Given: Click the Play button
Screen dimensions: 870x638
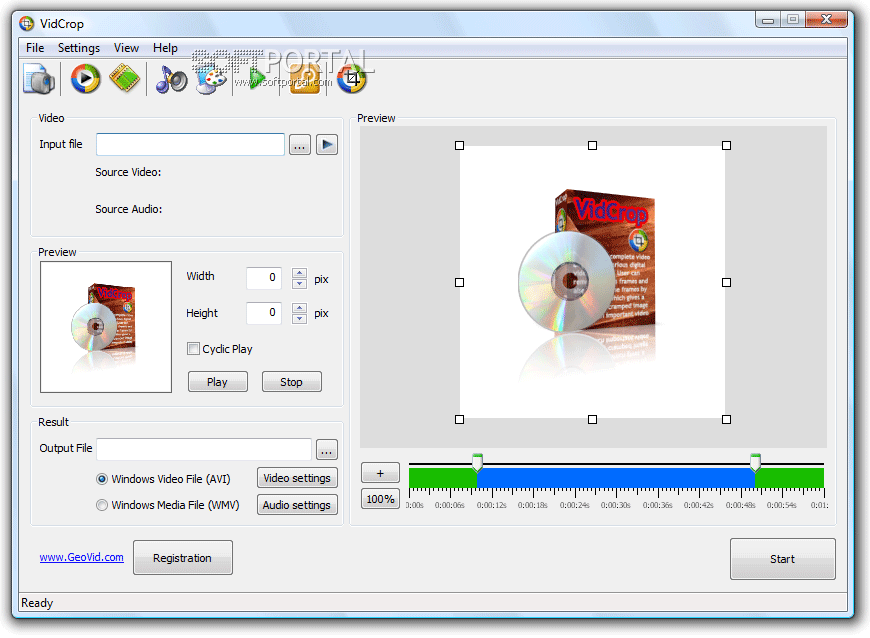Looking at the screenshot, I should [218, 382].
